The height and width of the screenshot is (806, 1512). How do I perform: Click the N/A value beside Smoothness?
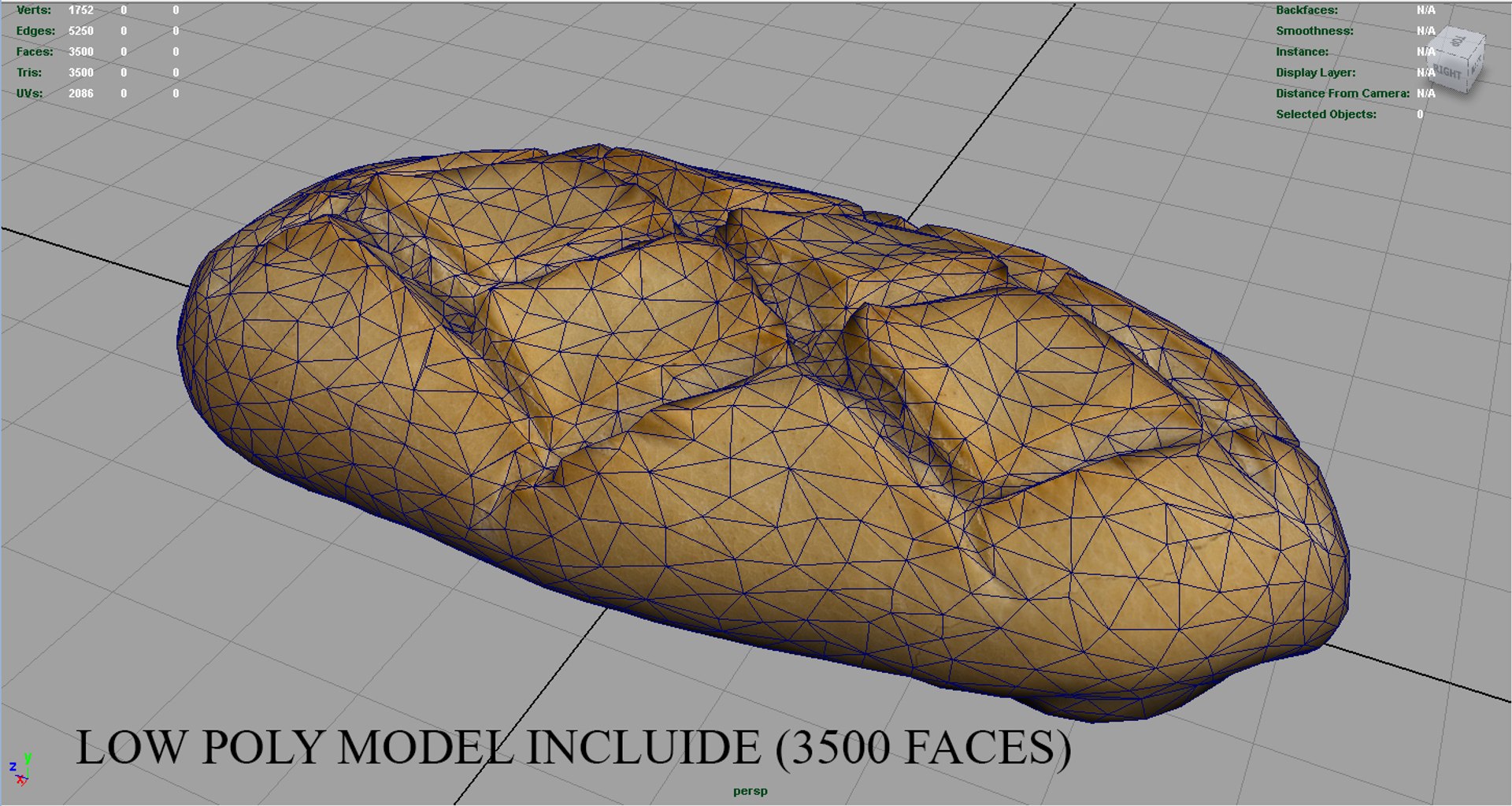(x=1425, y=31)
